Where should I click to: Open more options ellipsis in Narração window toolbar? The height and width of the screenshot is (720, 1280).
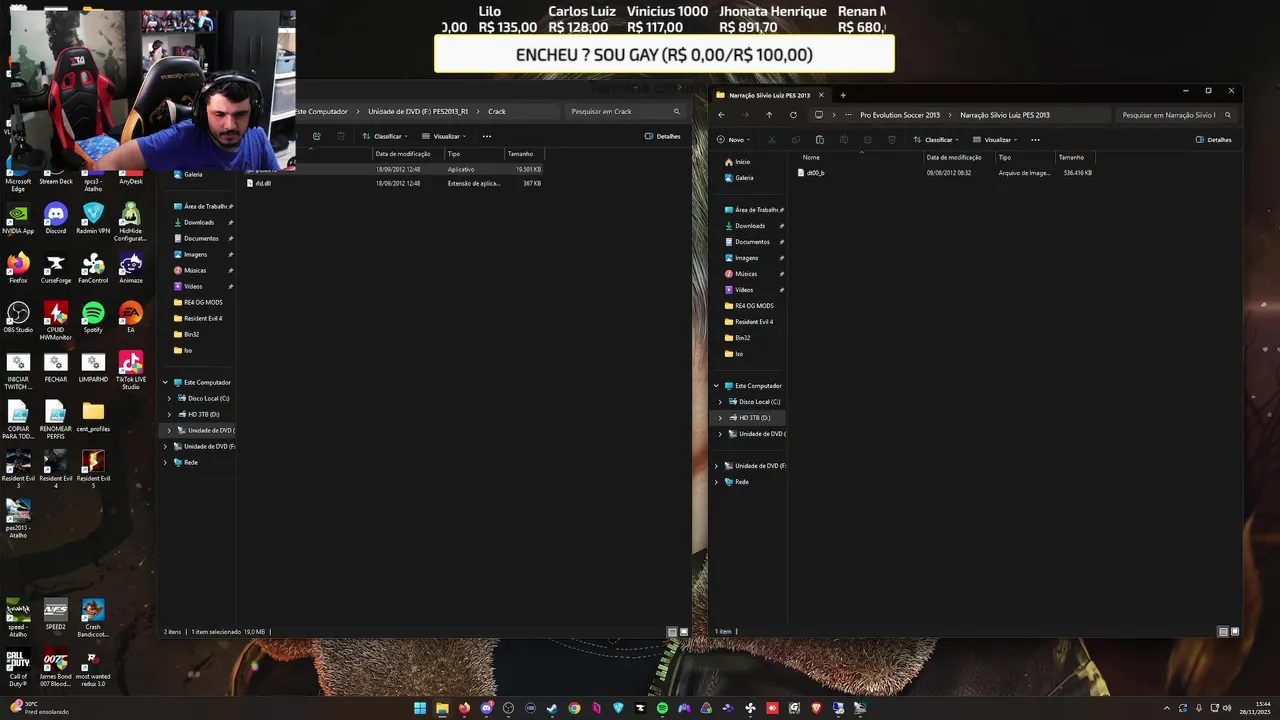[x=1035, y=140]
